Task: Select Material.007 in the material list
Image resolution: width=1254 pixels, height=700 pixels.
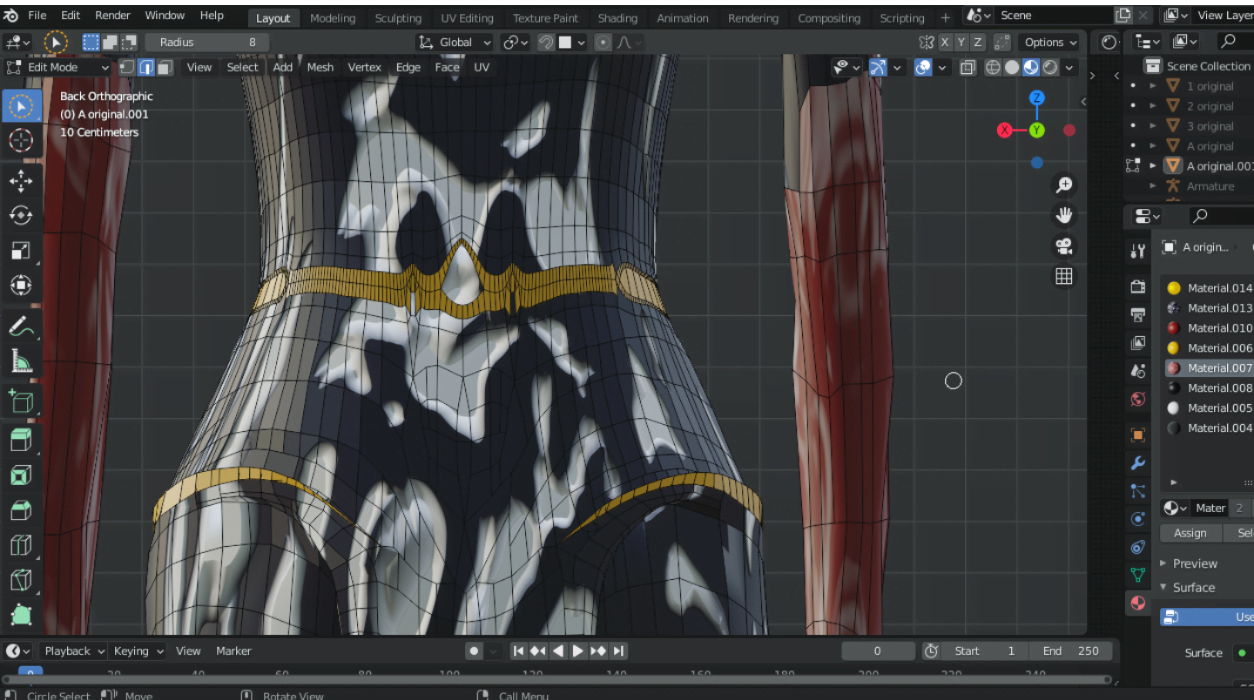Action: point(1208,368)
